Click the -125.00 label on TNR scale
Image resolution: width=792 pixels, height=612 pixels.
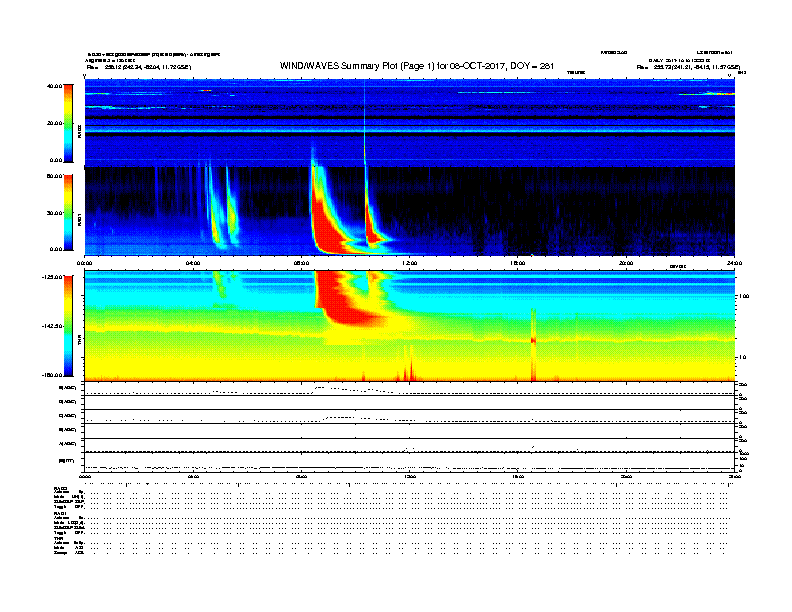(x=53, y=277)
